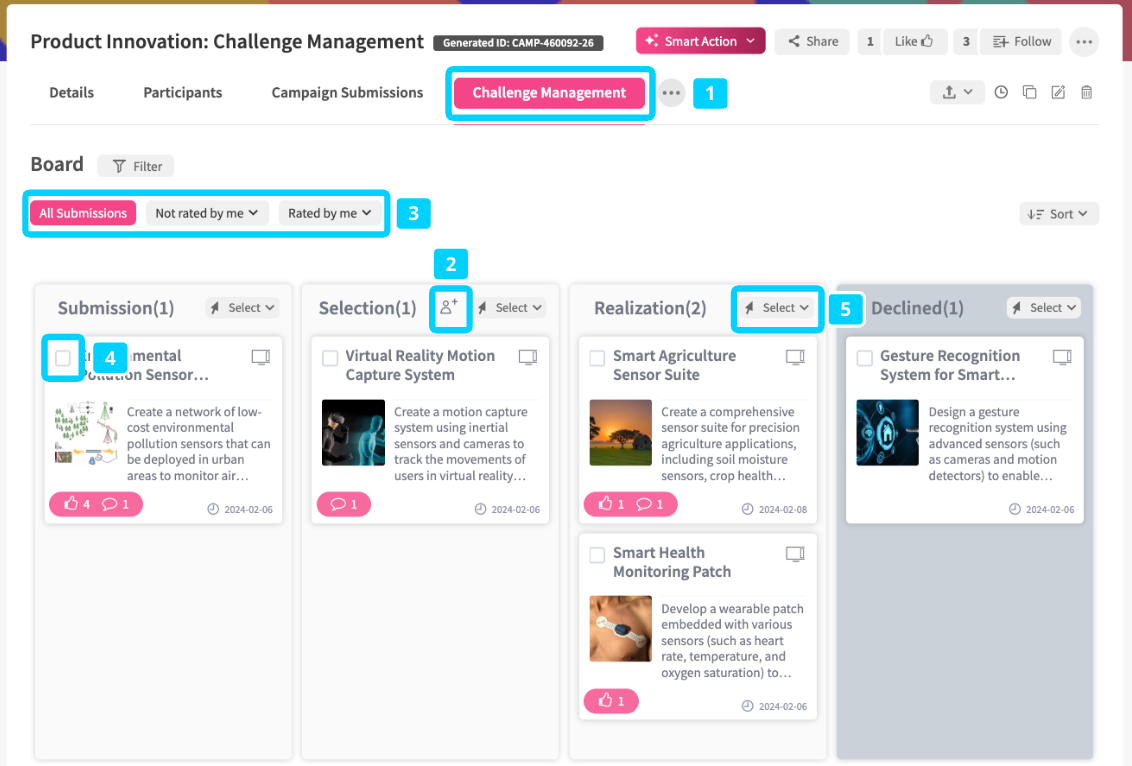
Task: Click the duplicate campaign icon
Action: pos(1029,92)
